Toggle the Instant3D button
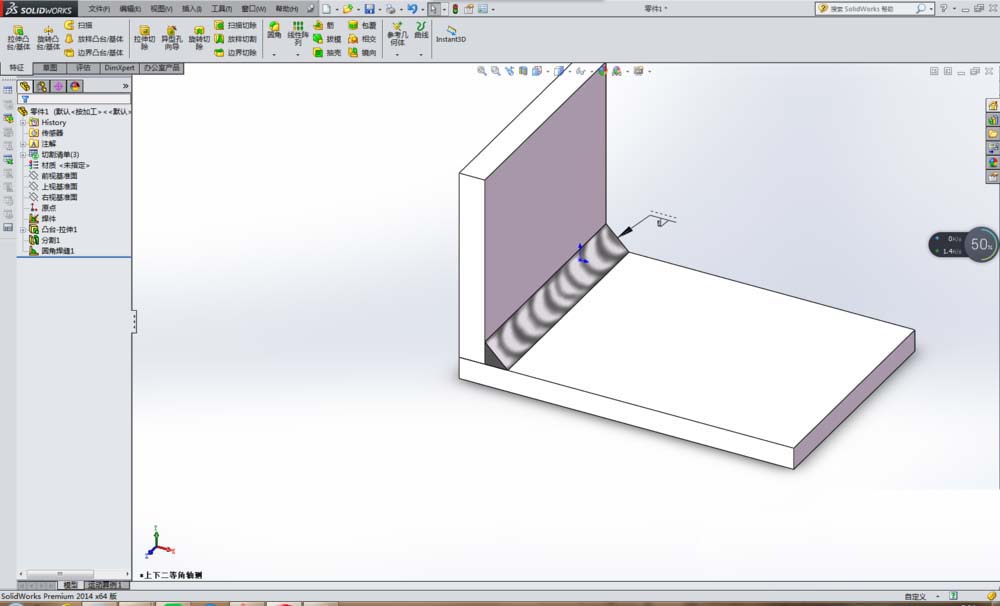 click(x=451, y=34)
